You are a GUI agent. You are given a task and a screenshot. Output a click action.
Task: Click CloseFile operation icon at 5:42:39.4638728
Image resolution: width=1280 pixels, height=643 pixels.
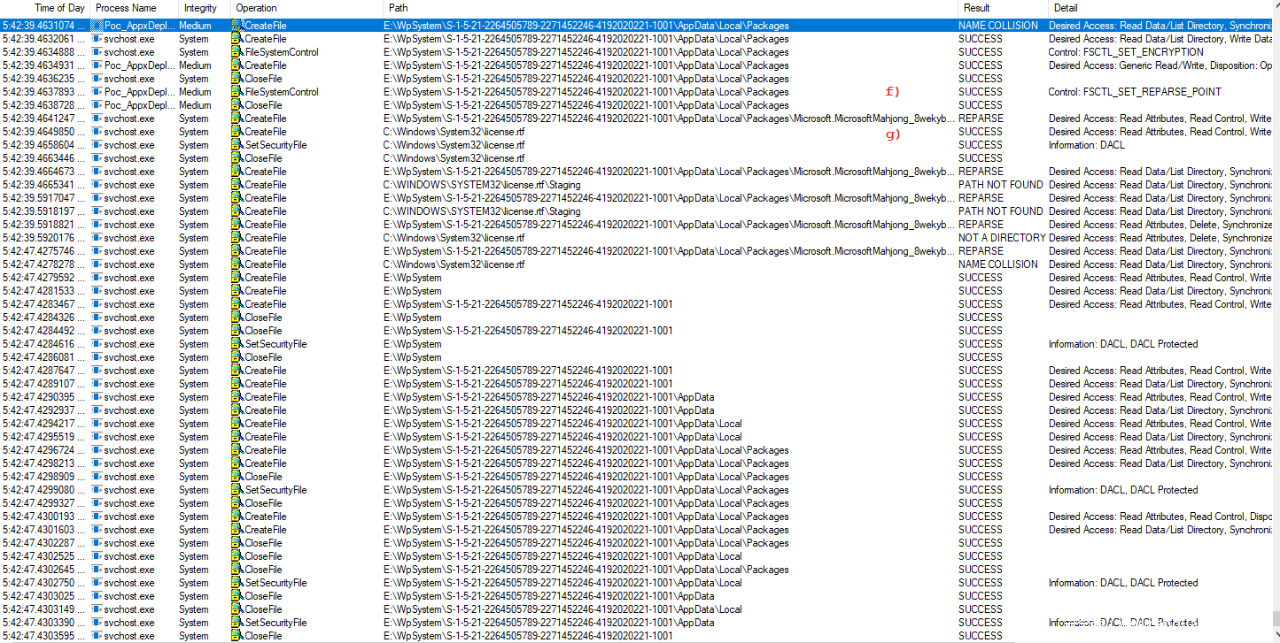(x=237, y=105)
